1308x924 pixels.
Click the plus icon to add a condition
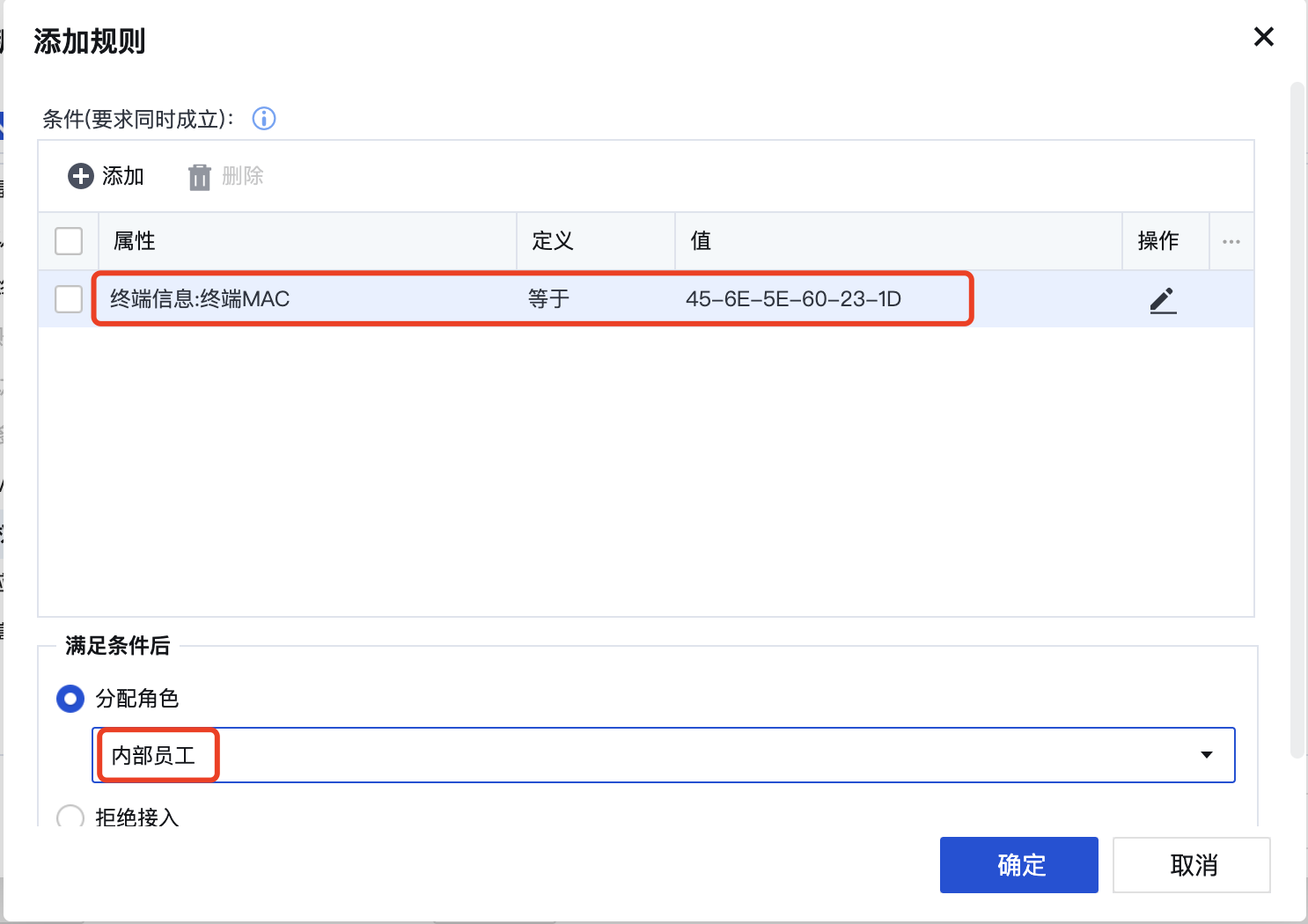click(x=81, y=176)
